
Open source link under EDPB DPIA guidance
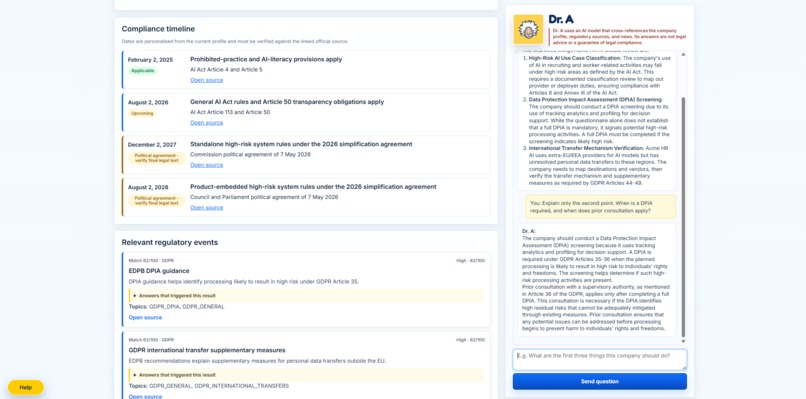[x=145, y=318]
